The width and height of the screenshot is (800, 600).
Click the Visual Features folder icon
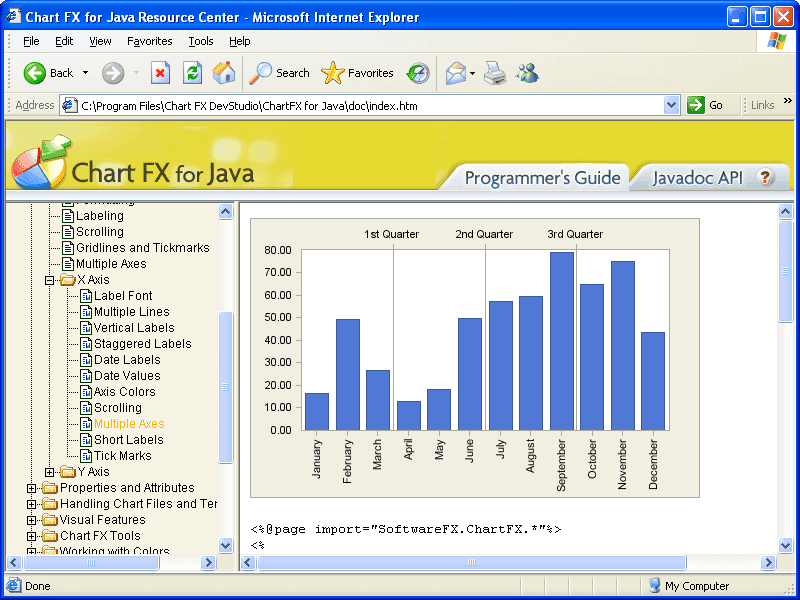50,520
